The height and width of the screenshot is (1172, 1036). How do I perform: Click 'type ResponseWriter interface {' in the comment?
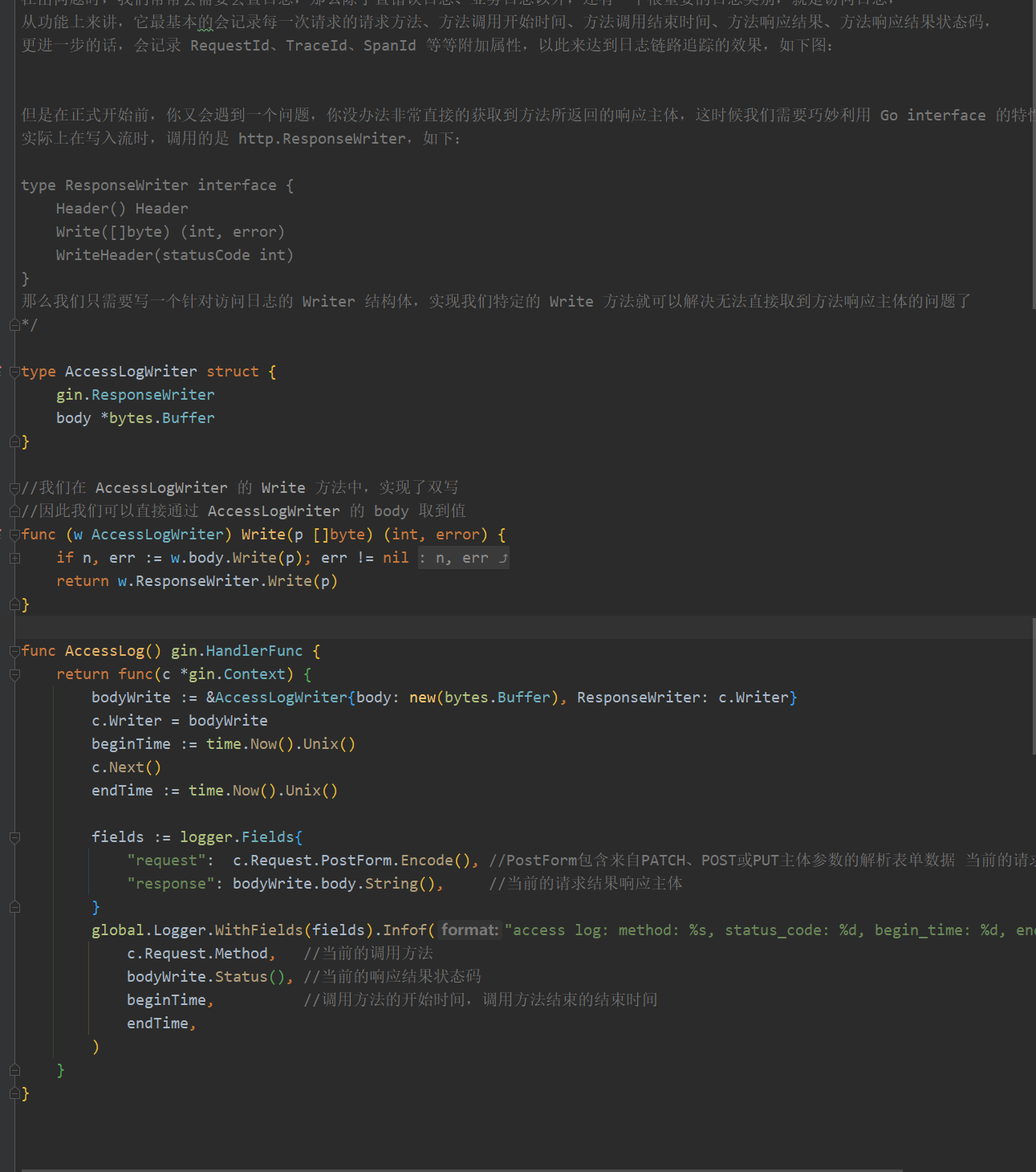coord(157,185)
